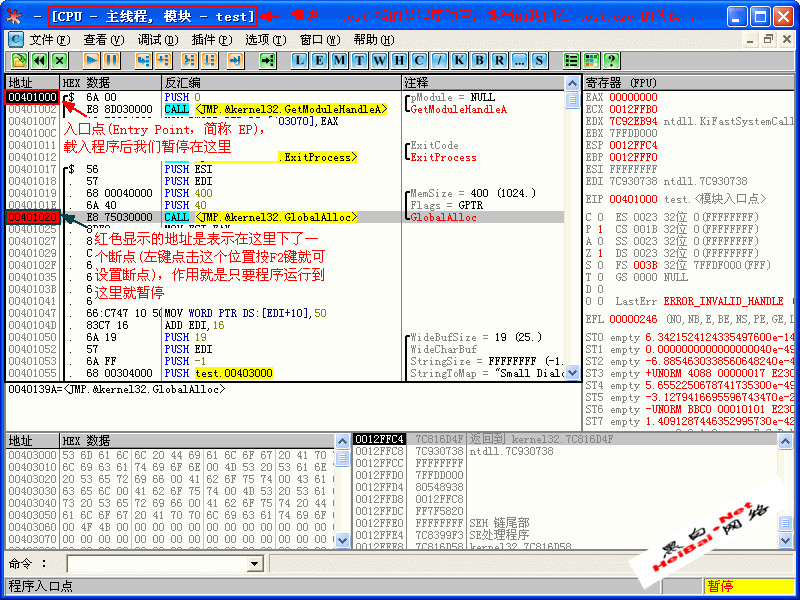The image size is (800, 600).
Task: Pause execution with the pause icon
Action: point(112,61)
